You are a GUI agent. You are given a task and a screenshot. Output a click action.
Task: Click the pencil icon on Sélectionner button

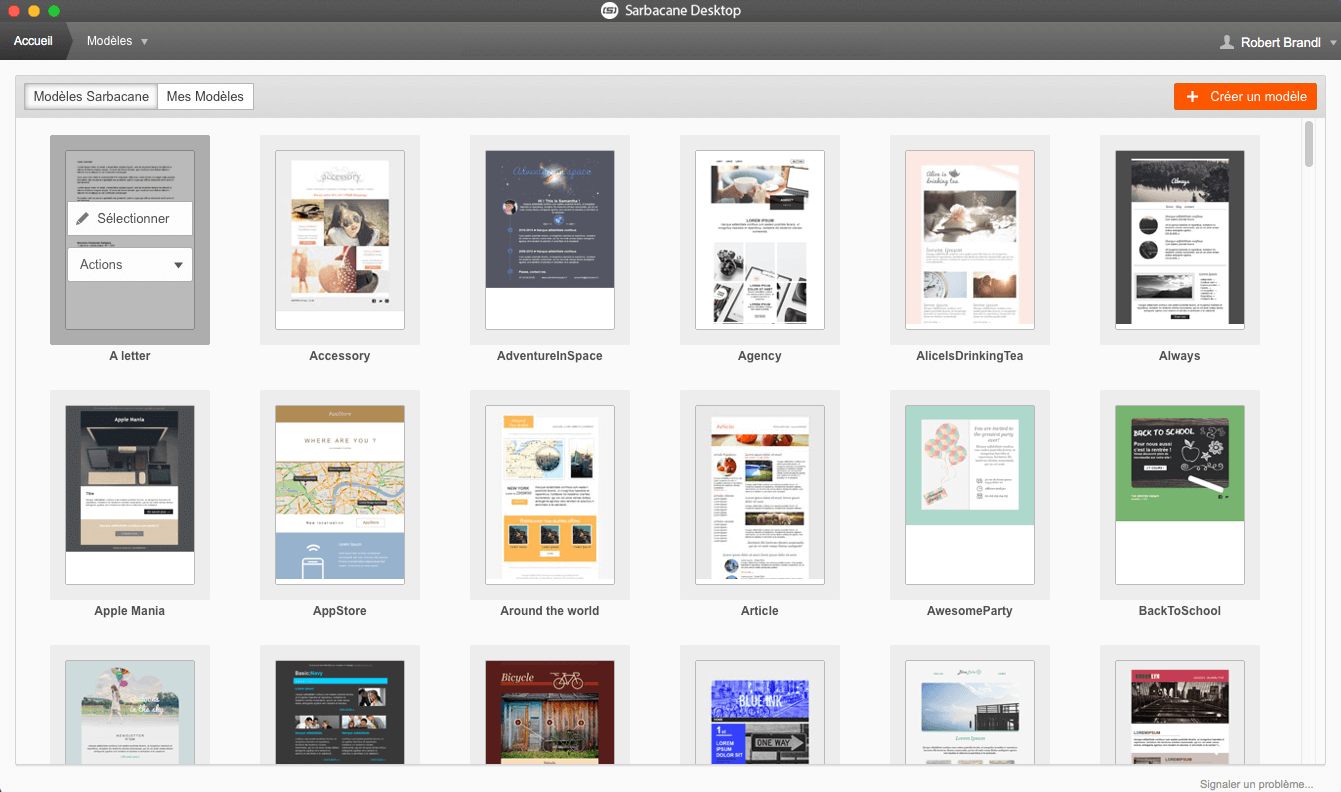(x=83, y=218)
